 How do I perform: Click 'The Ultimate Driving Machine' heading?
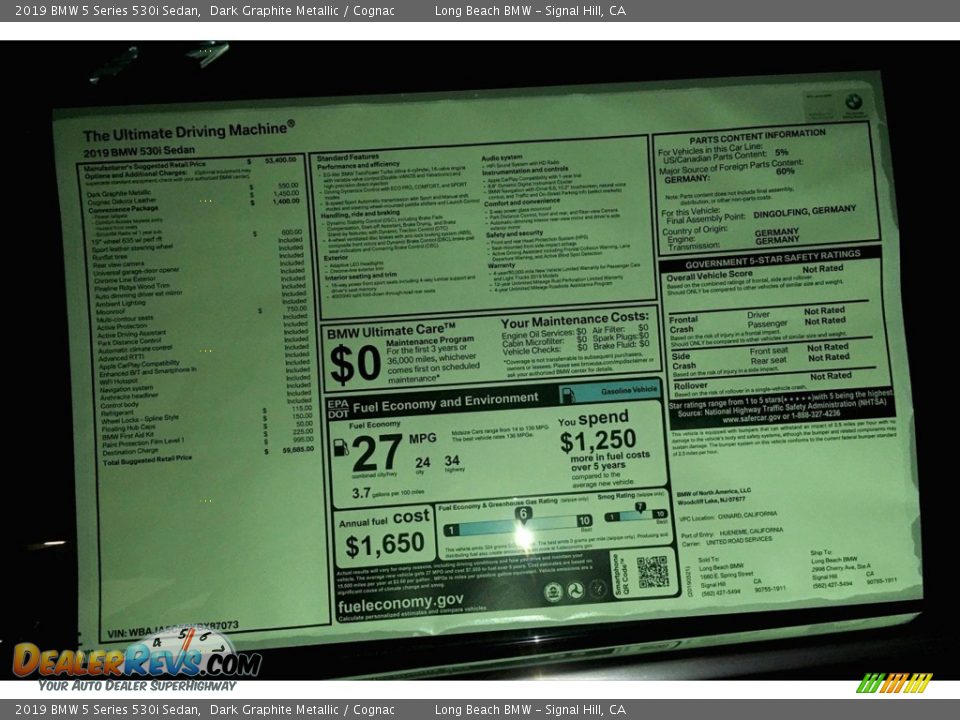(x=189, y=132)
